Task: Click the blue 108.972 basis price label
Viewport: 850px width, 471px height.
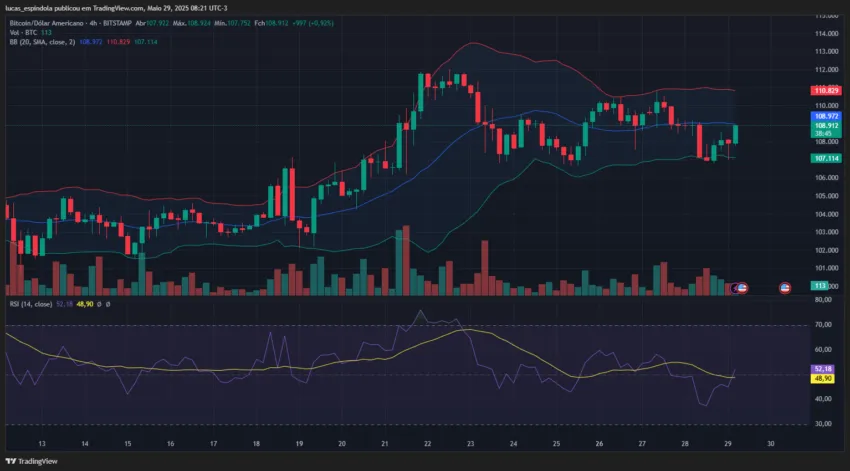Action: click(x=826, y=116)
